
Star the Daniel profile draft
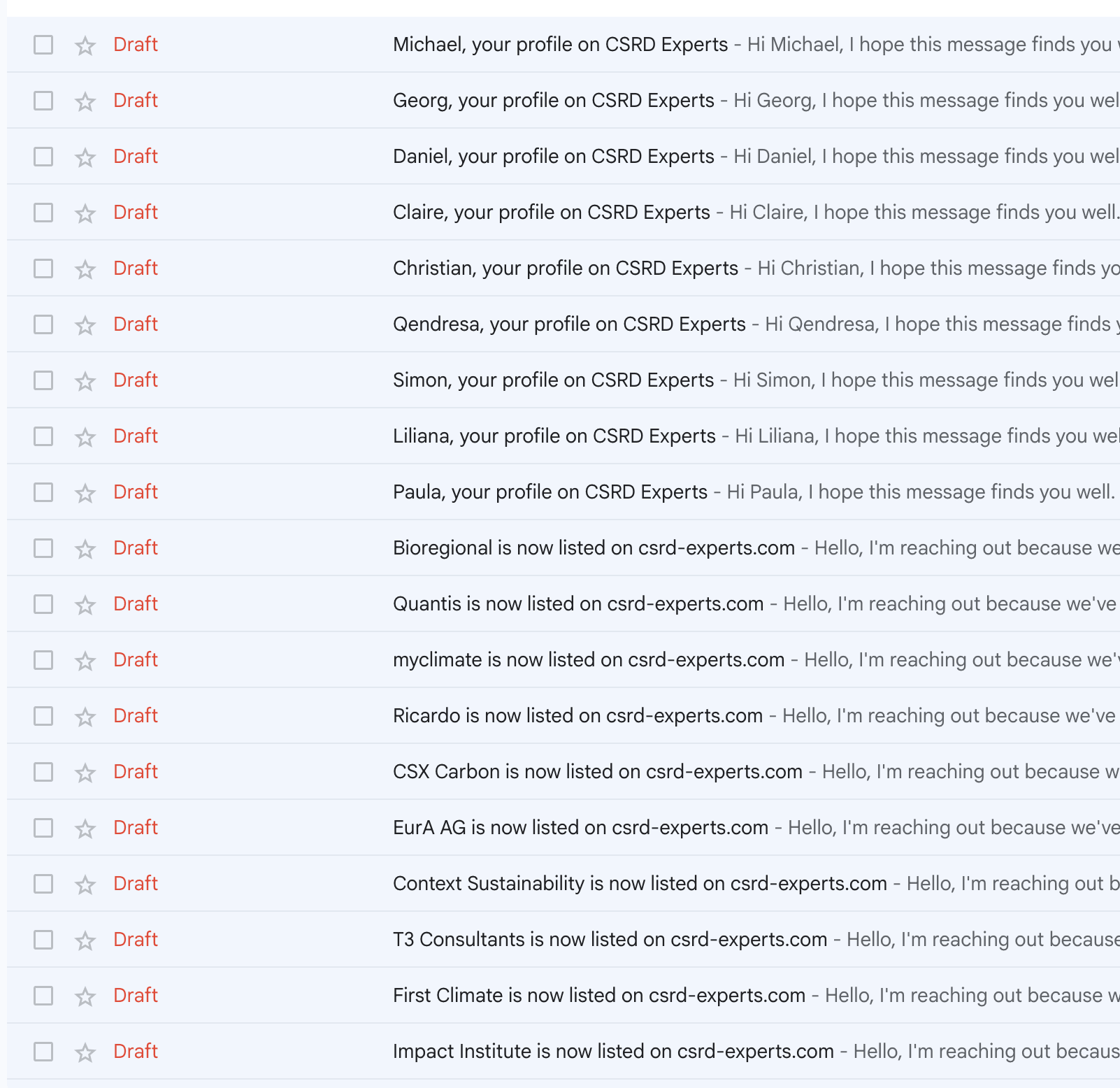[85, 157]
